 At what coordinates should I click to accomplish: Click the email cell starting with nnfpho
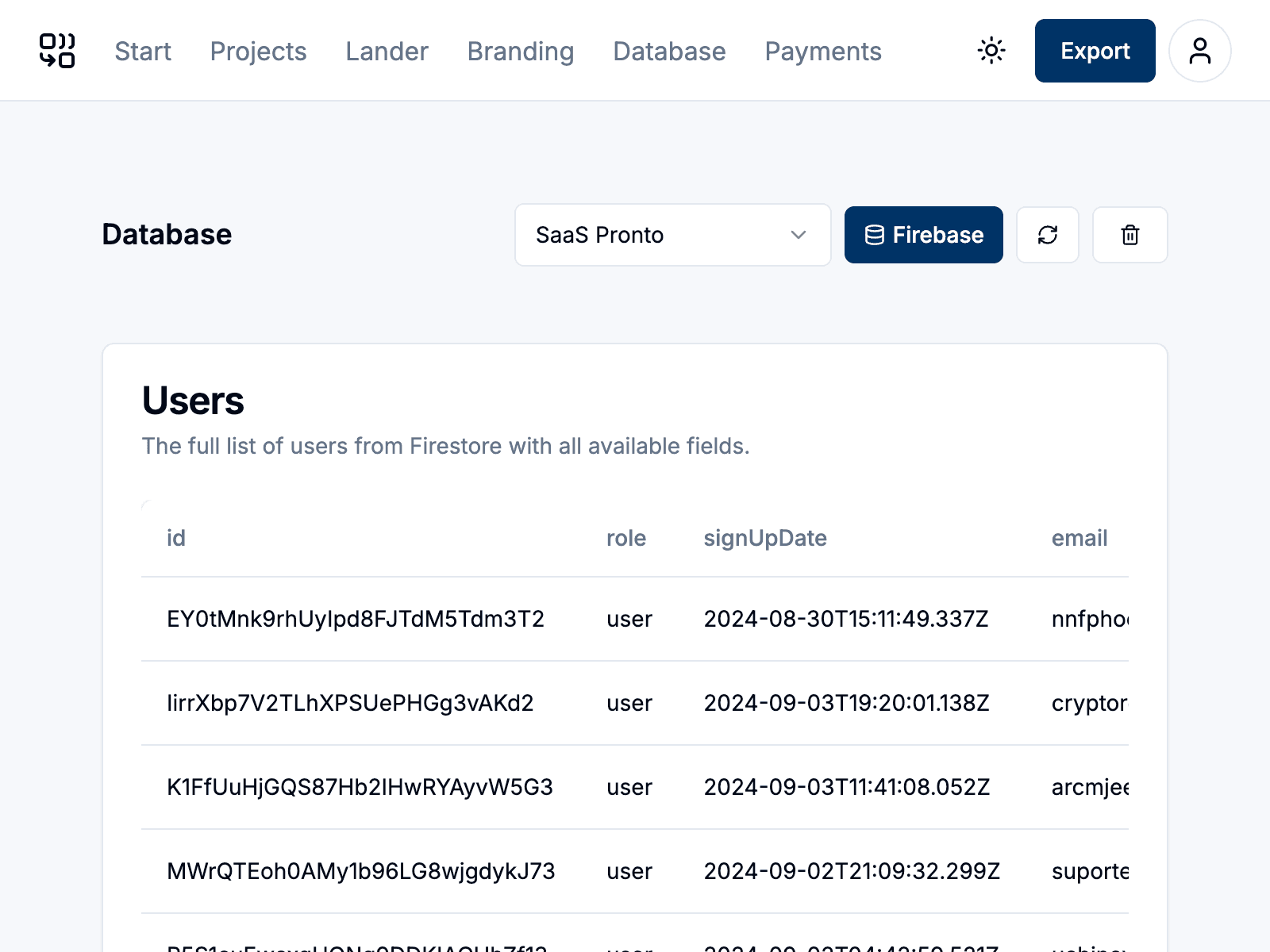(1090, 619)
